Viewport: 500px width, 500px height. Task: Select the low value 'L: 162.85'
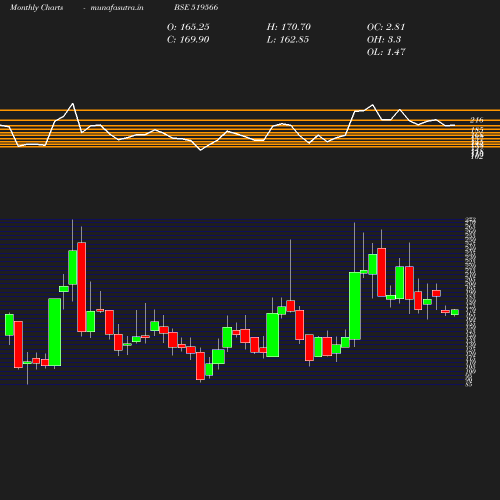point(288,40)
